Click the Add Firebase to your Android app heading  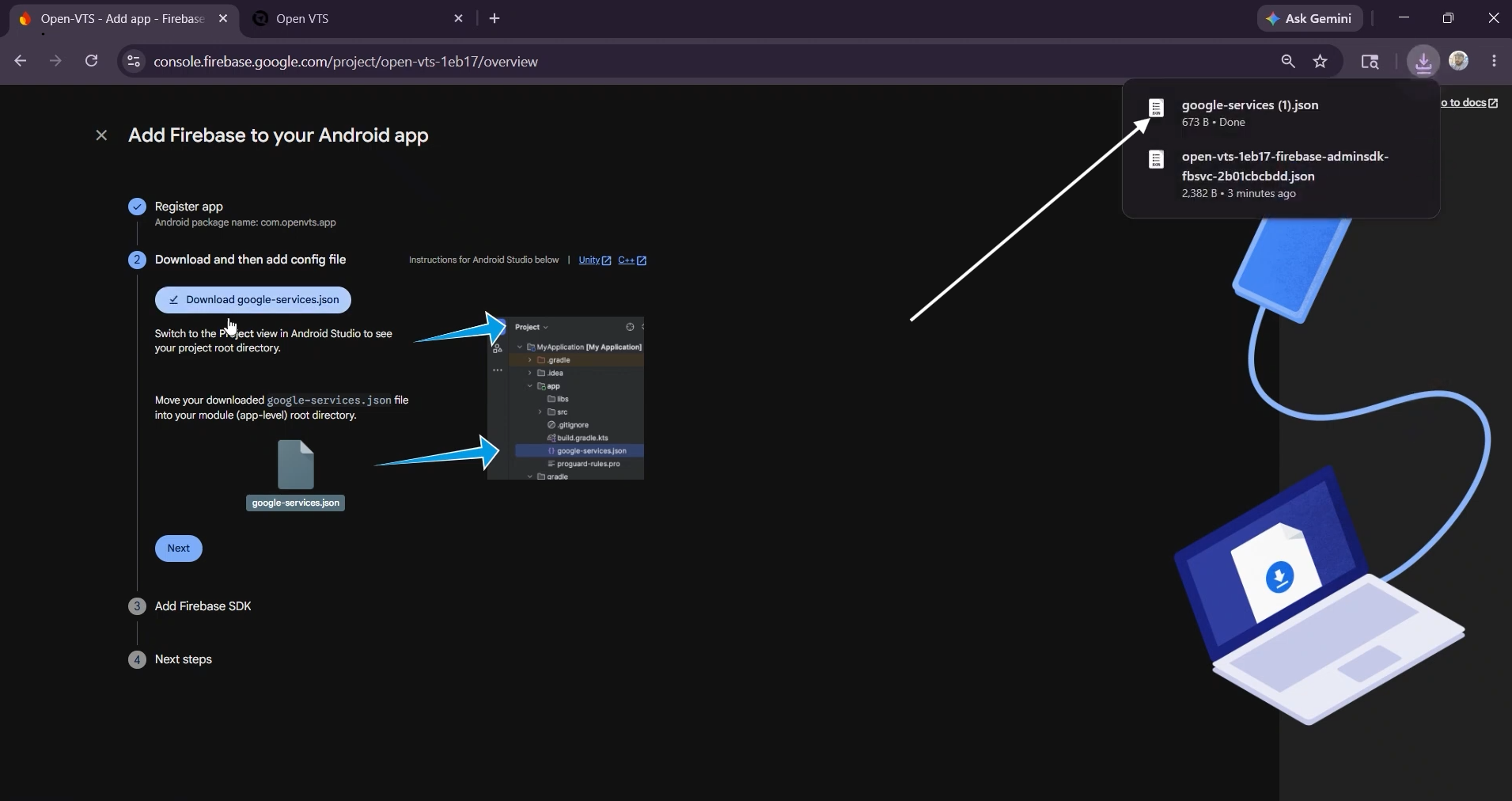pyautogui.click(x=279, y=135)
